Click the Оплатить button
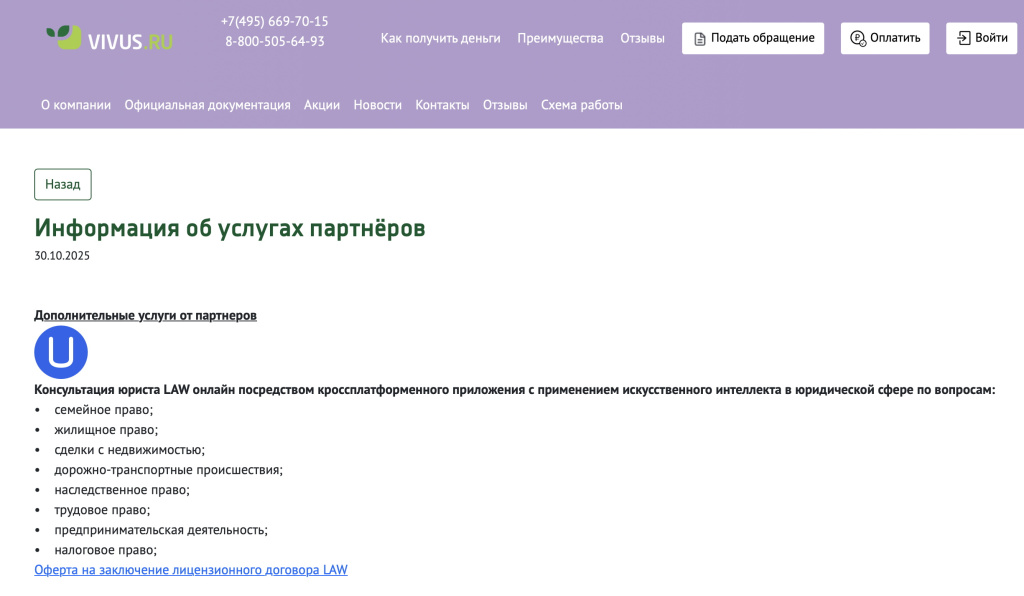Screen dimensions: 1024x596 [885, 38]
